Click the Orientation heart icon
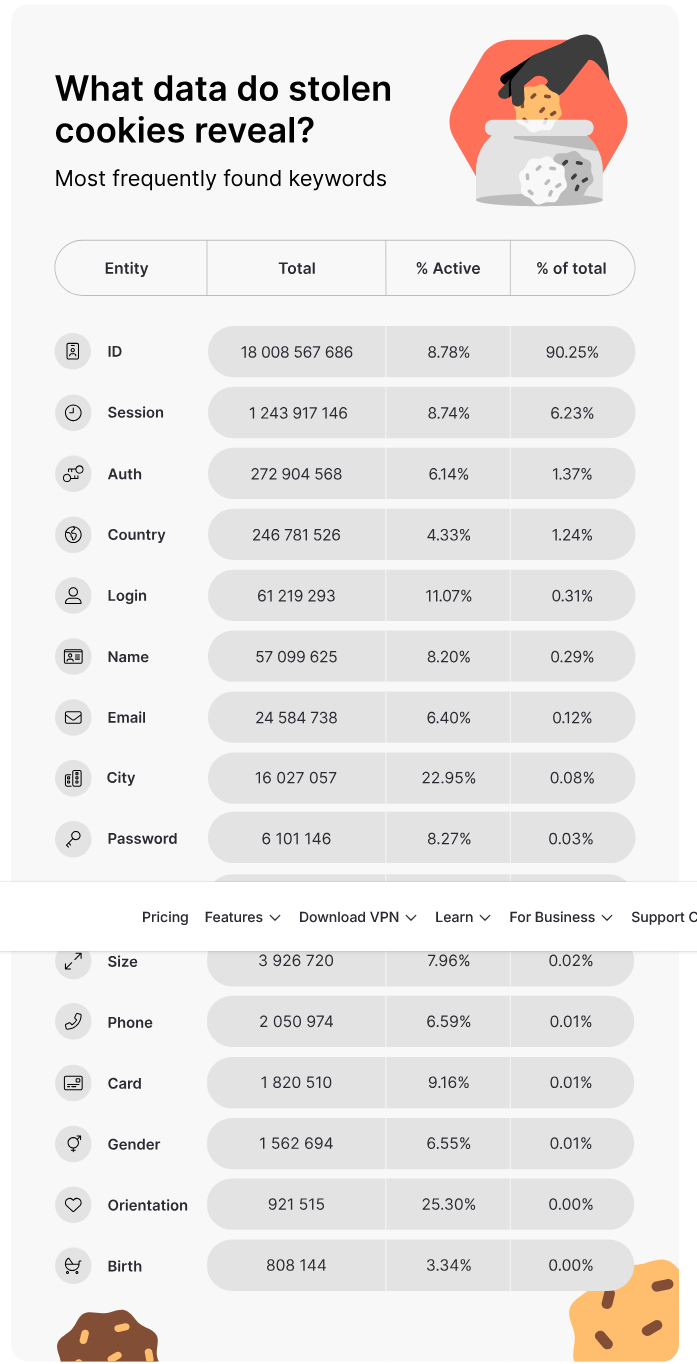697x1364 pixels. coord(73,1205)
